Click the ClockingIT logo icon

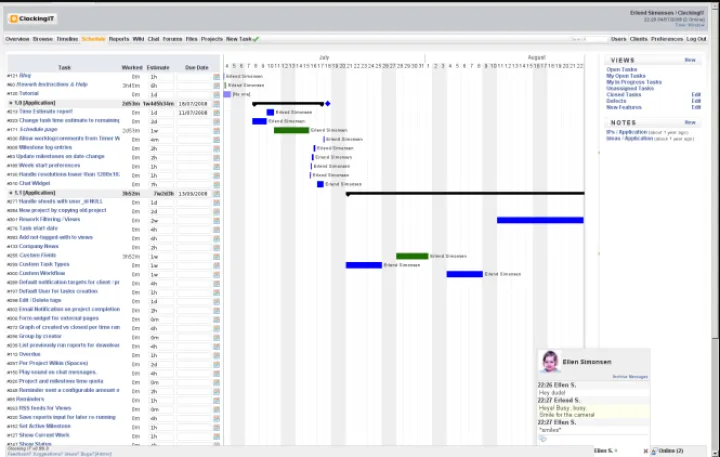pyautogui.click(x=13, y=18)
